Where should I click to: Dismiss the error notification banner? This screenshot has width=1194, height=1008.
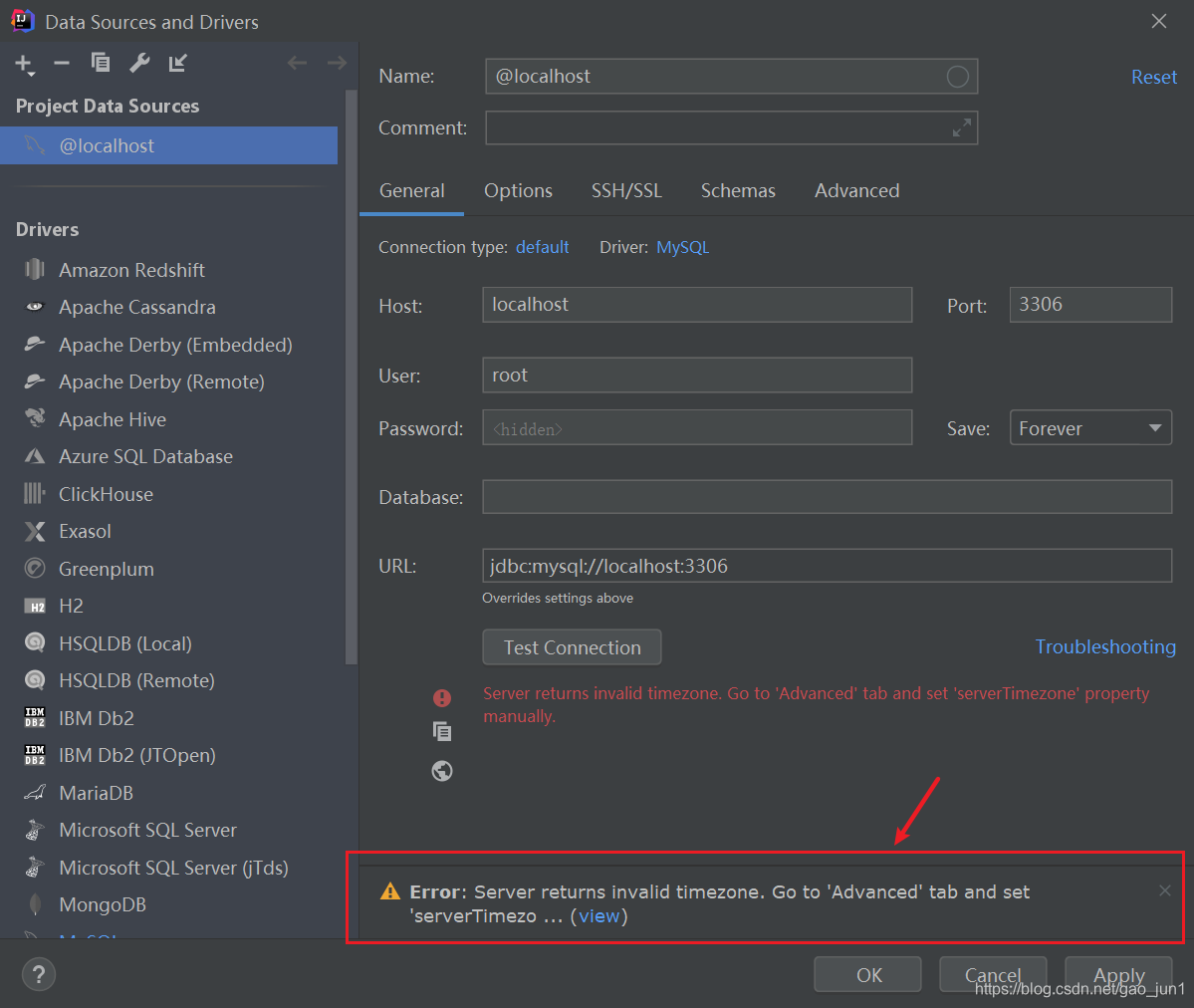[1164, 890]
